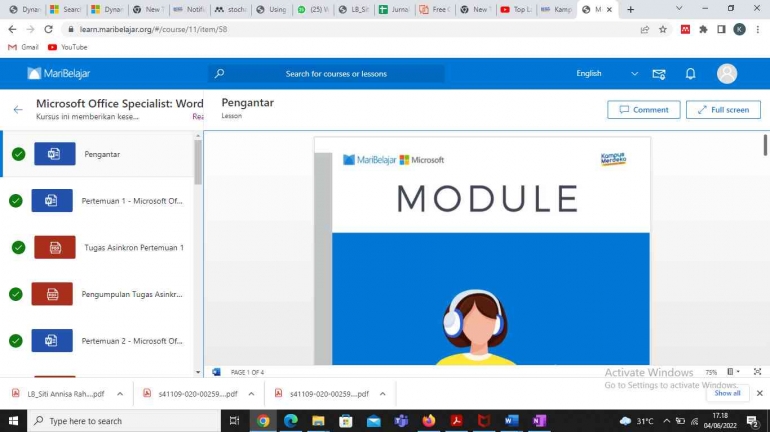Click the Comment button
The image size is (770, 432).
coord(643,110)
